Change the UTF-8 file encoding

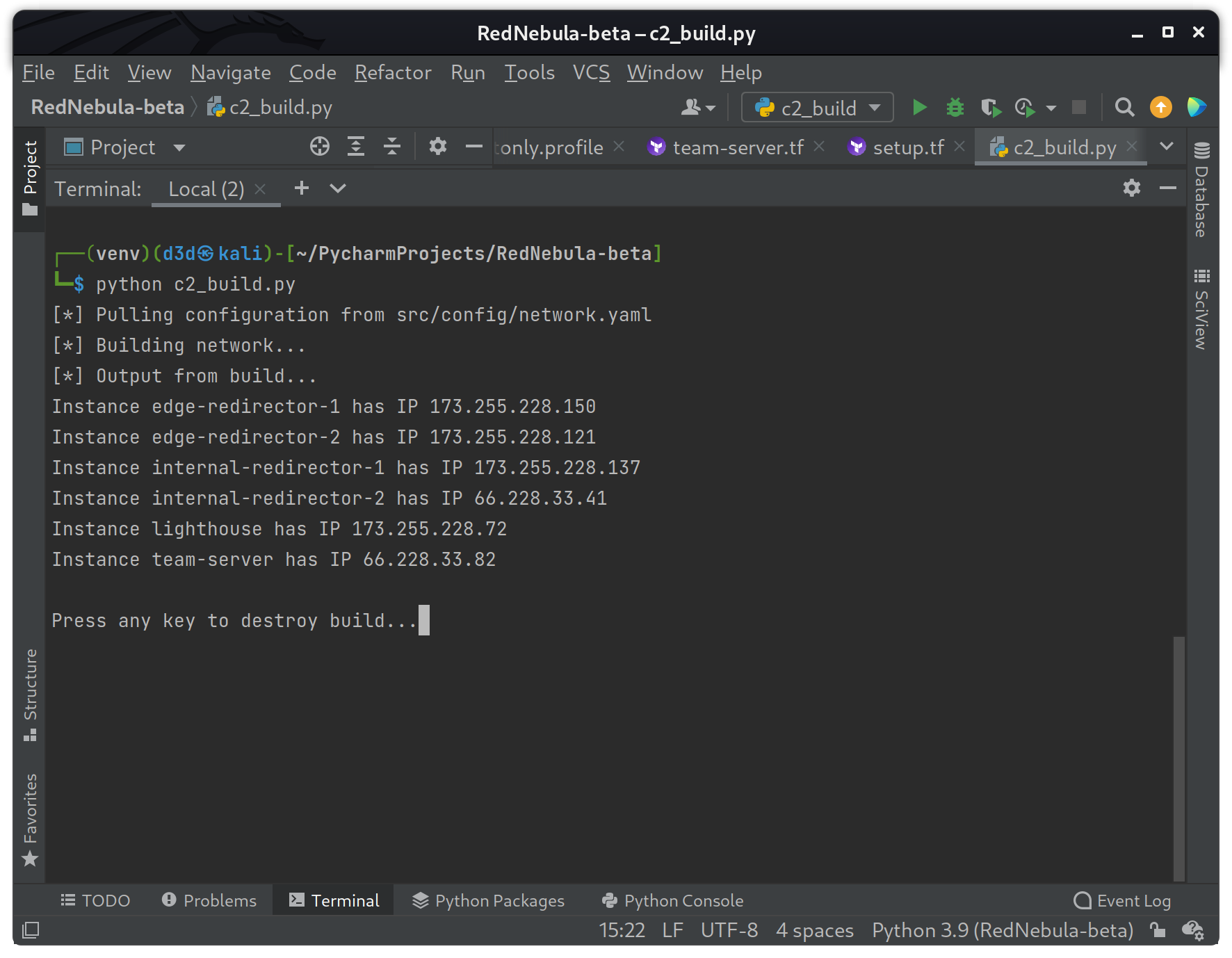[x=729, y=930]
